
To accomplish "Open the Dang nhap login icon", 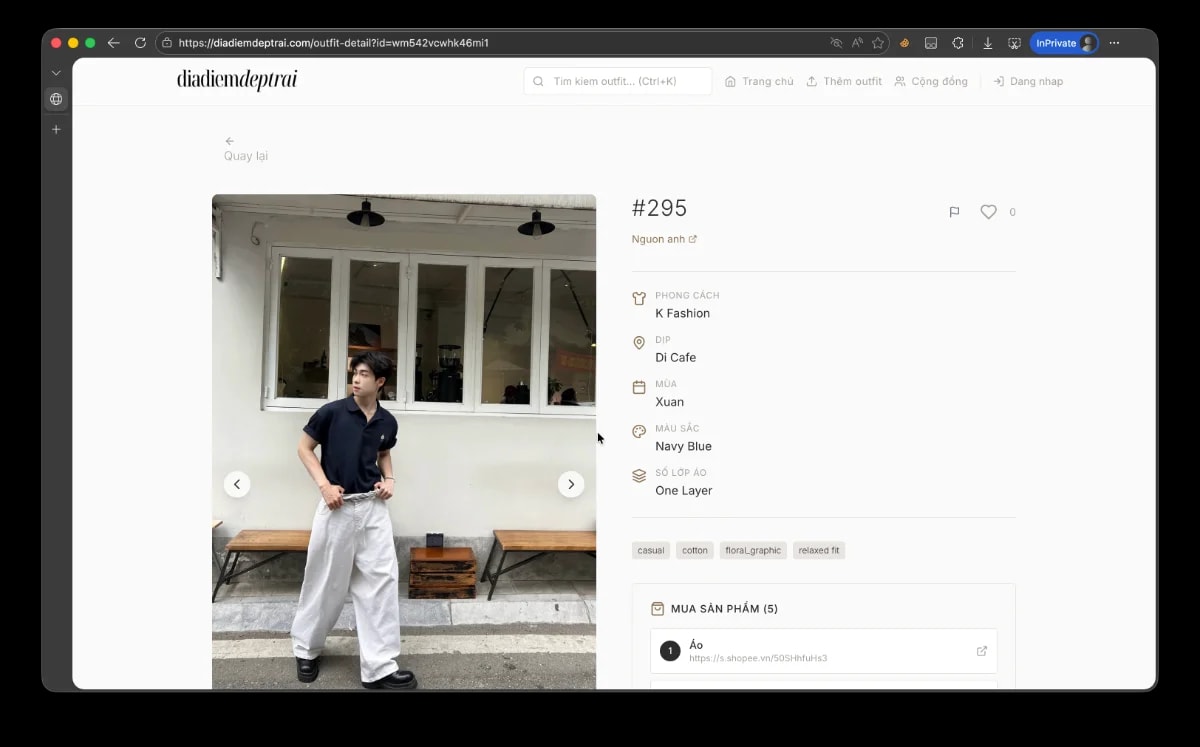I will coord(1000,81).
